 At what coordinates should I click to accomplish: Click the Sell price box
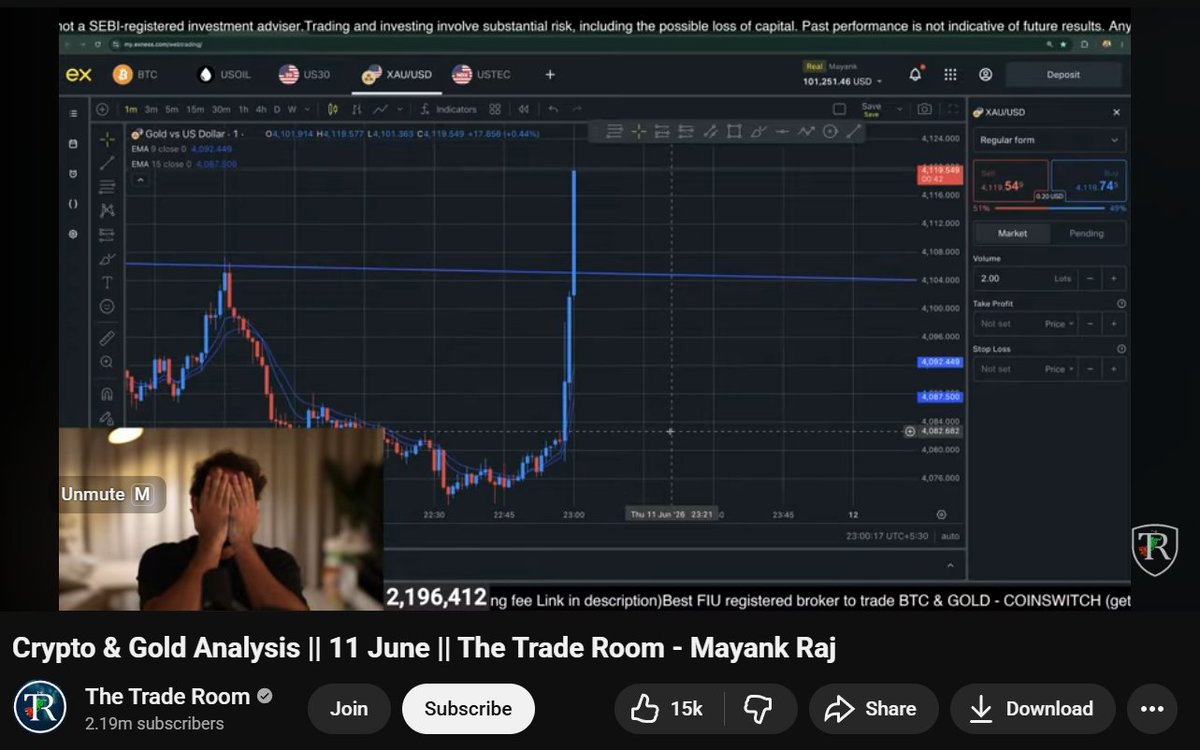click(1010, 182)
